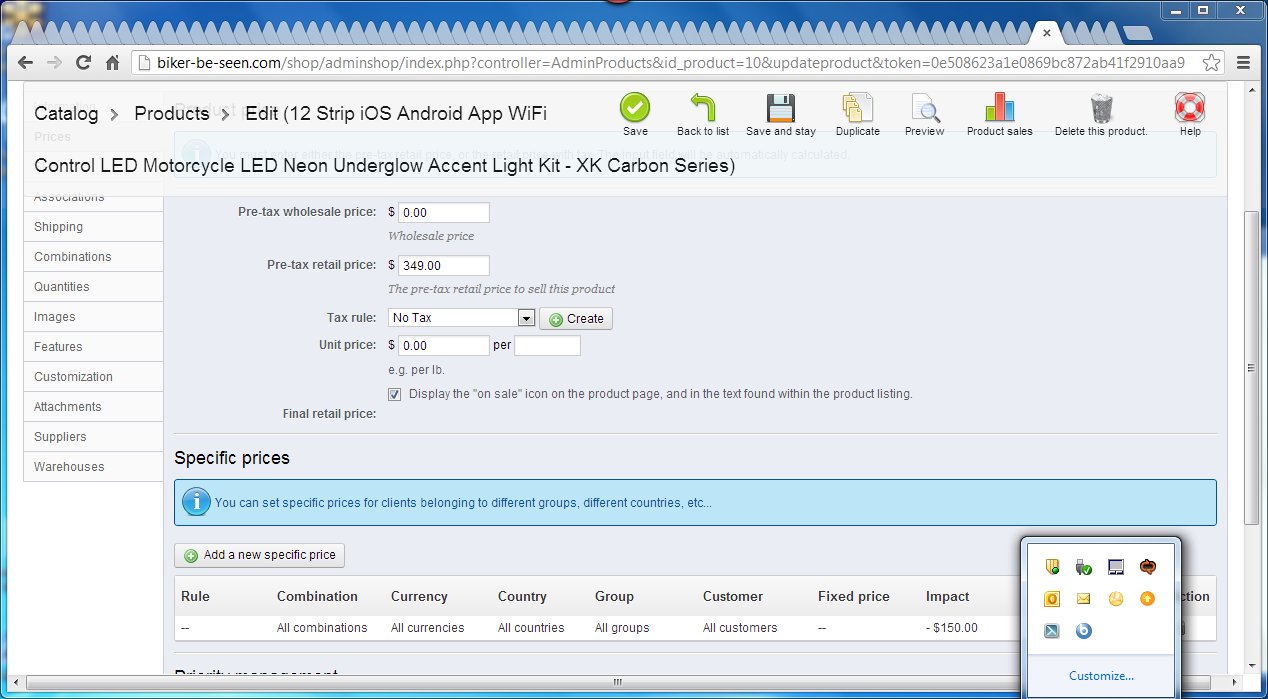Click the 'All groups' table cell
This screenshot has height=699, width=1268.
coord(622,628)
